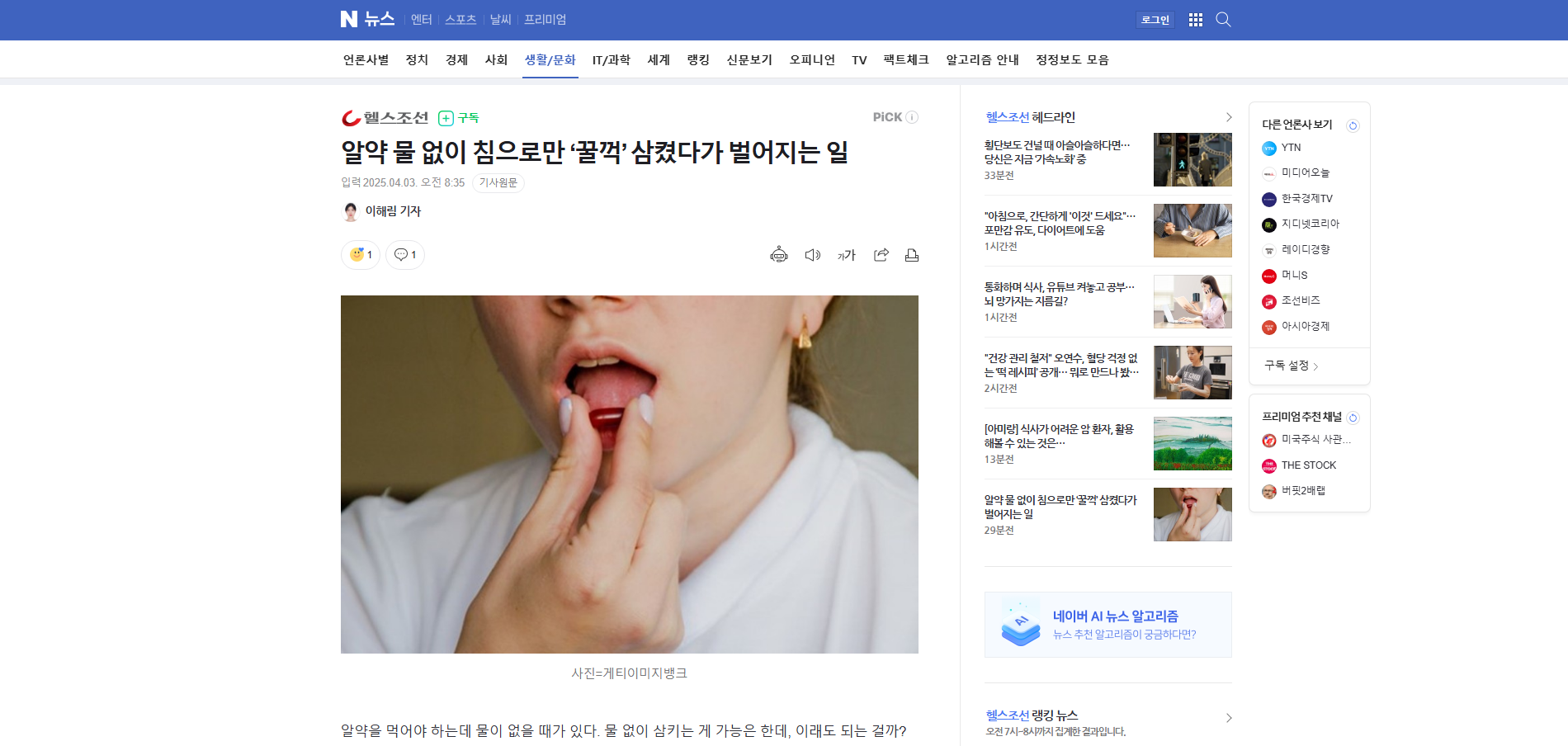
Task: Open the crosswalk traffic light headline thumbnail
Action: [x=1192, y=159]
